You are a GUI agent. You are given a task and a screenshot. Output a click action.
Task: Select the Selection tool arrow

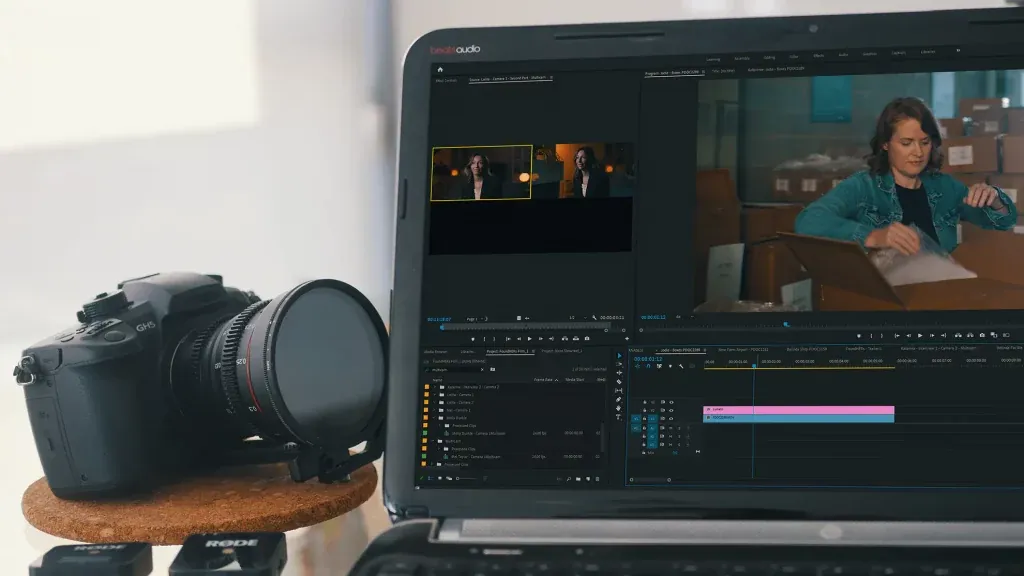[x=620, y=356]
